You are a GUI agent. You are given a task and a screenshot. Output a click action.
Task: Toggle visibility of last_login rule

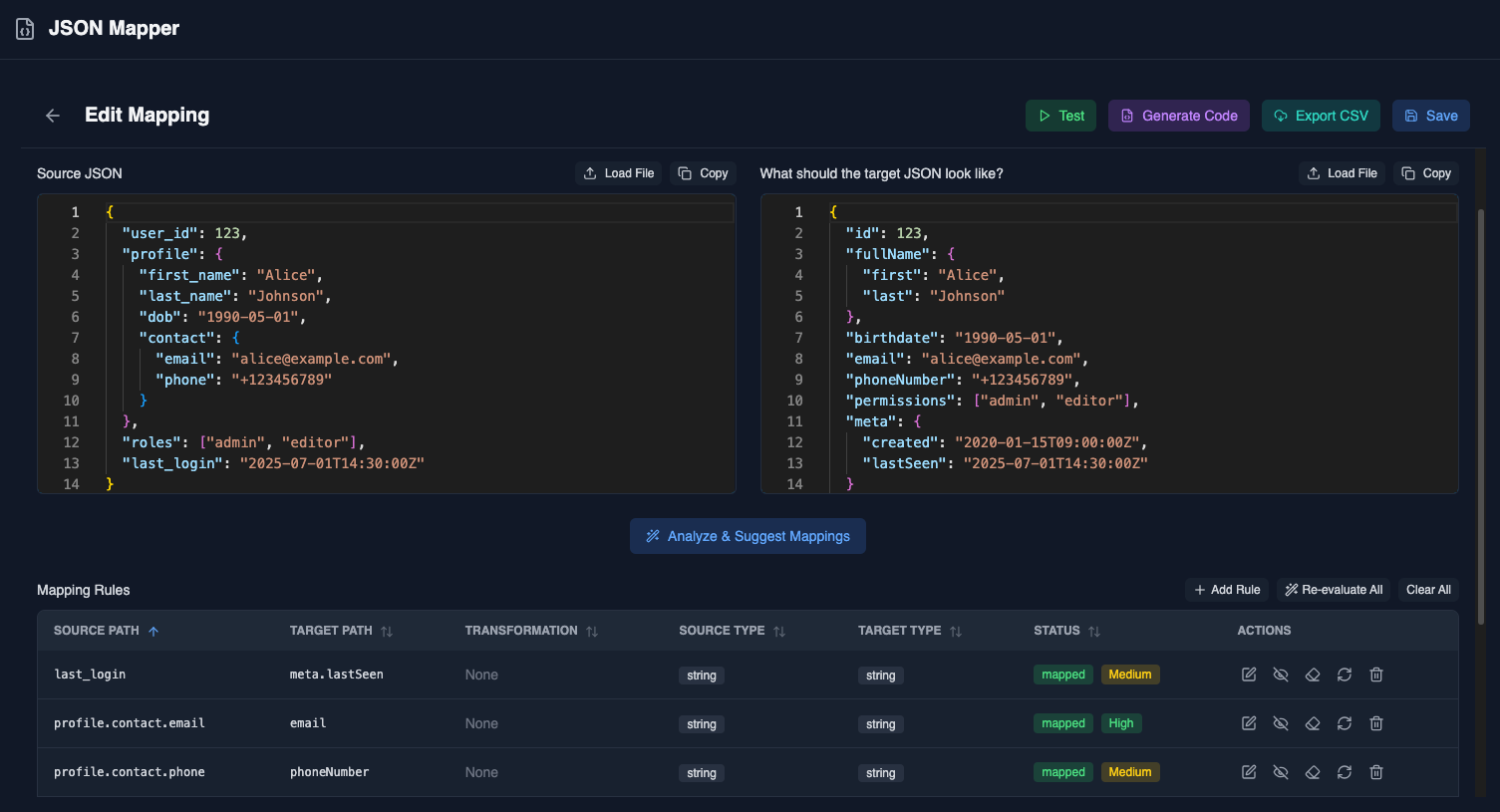click(x=1281, y=675)
